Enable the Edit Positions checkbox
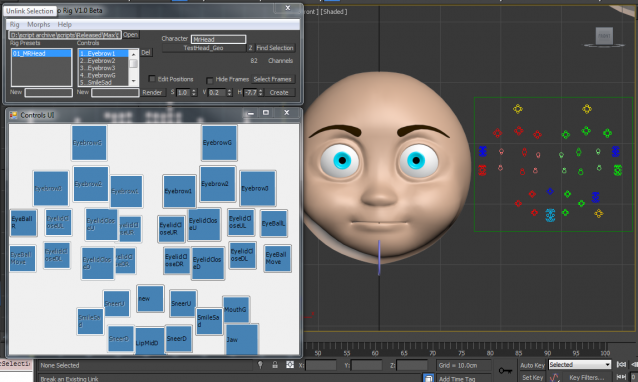The image size is (638, 382). point(152,79)
